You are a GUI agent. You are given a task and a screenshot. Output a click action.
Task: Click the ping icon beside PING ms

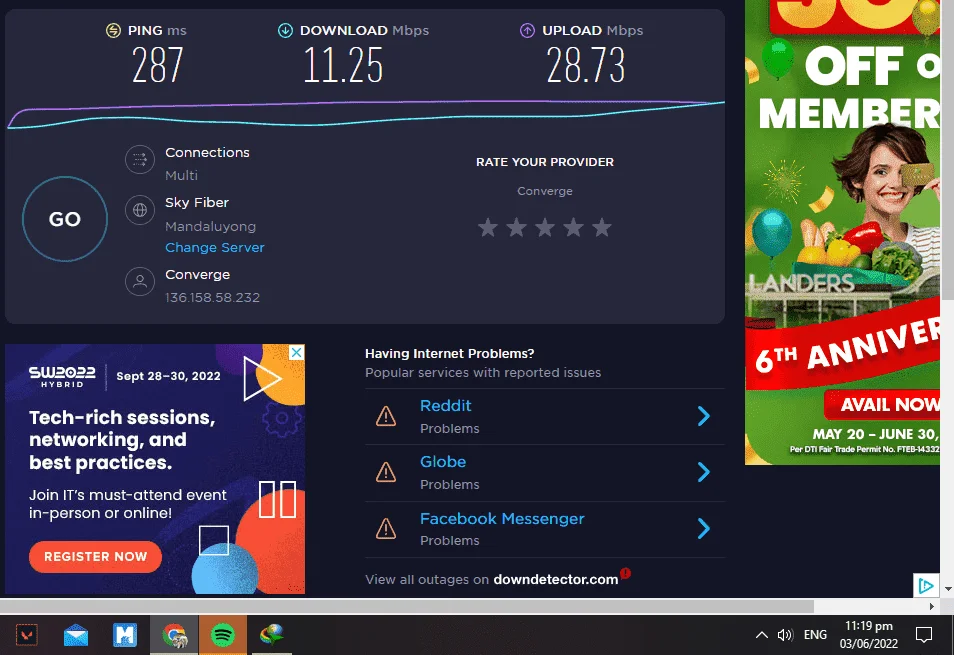click(113, 30)
